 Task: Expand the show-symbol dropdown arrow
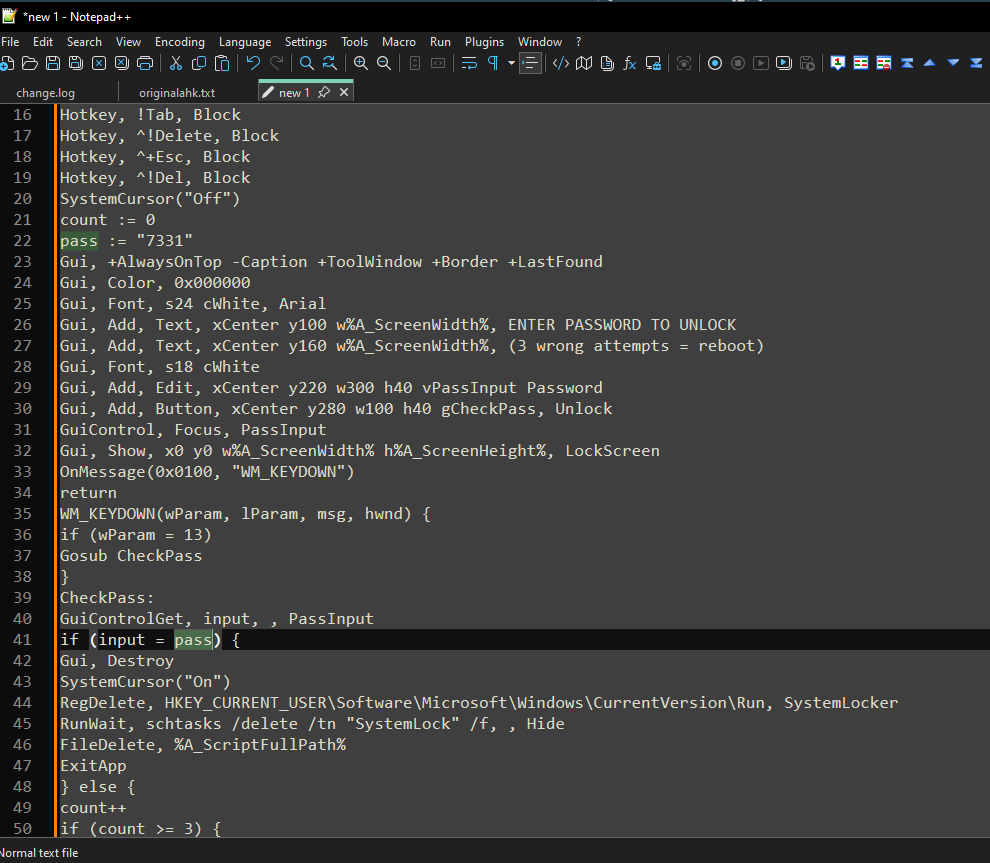point(511,63)
